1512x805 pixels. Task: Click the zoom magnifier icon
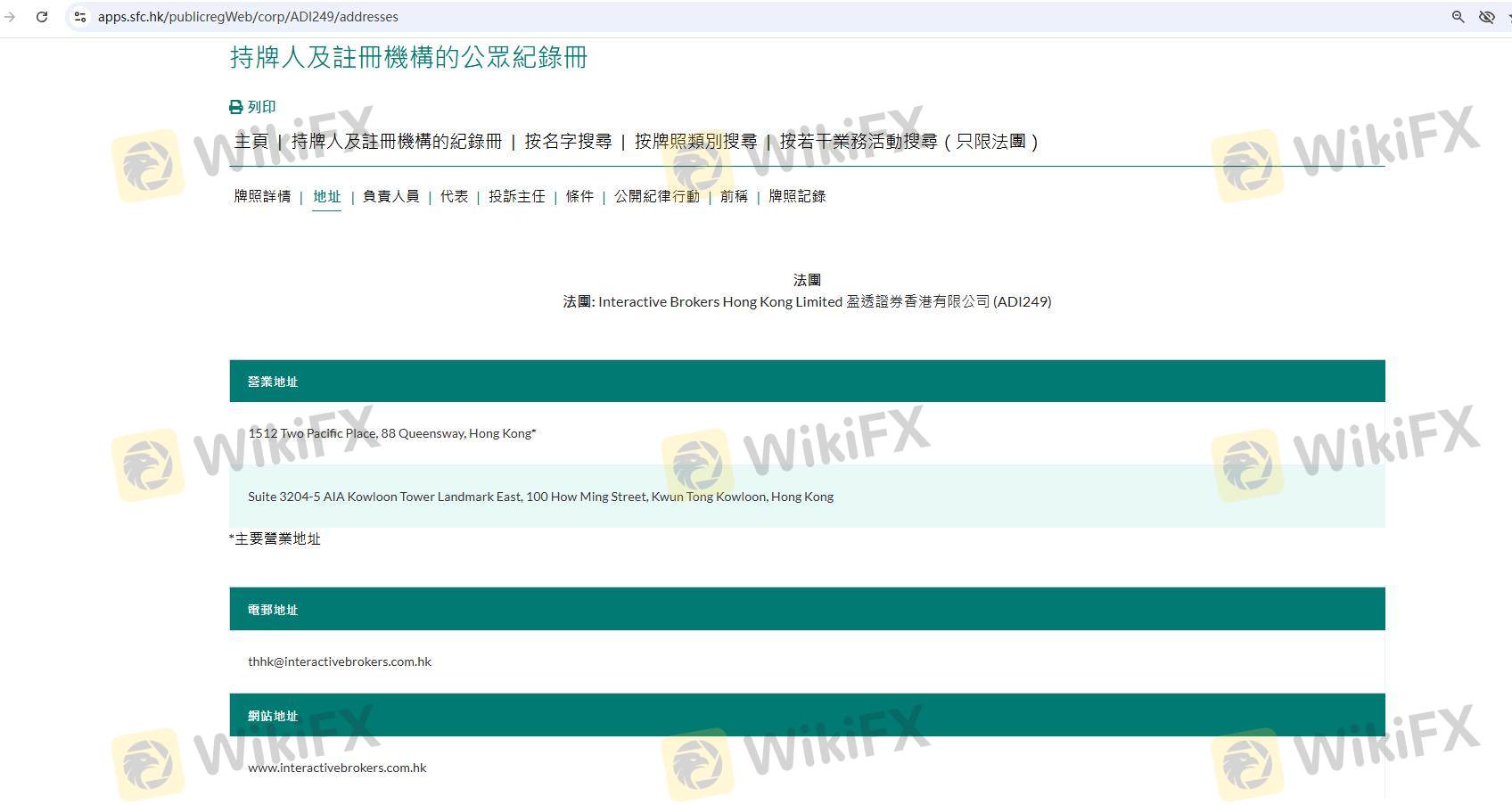pyautogui.click(x=1458, y=17)
